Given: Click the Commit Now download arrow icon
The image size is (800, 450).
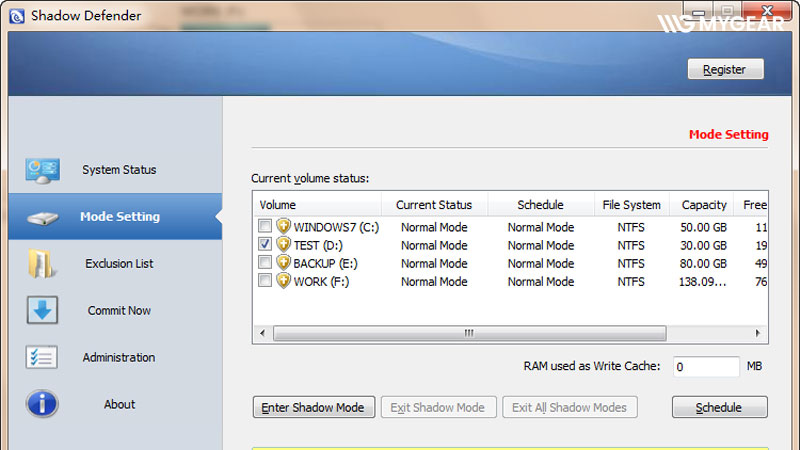Looking at the screenshot, I should pyautogui.click(x=42, y=310).
